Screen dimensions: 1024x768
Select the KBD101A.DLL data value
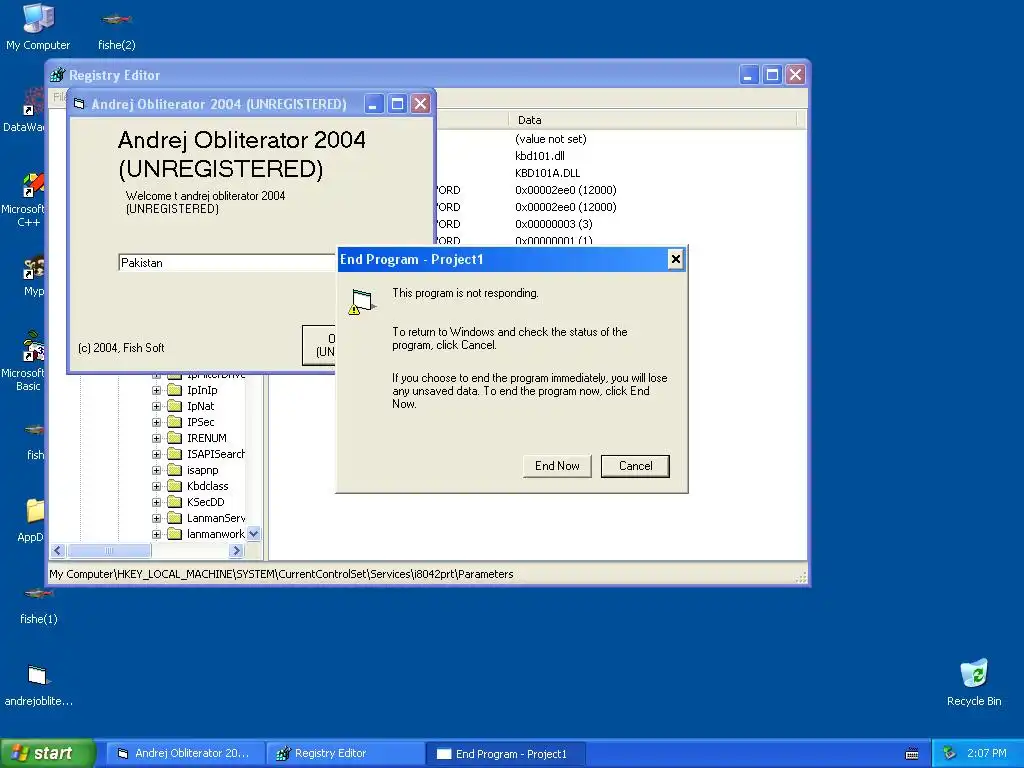click(x=547, y=172)
